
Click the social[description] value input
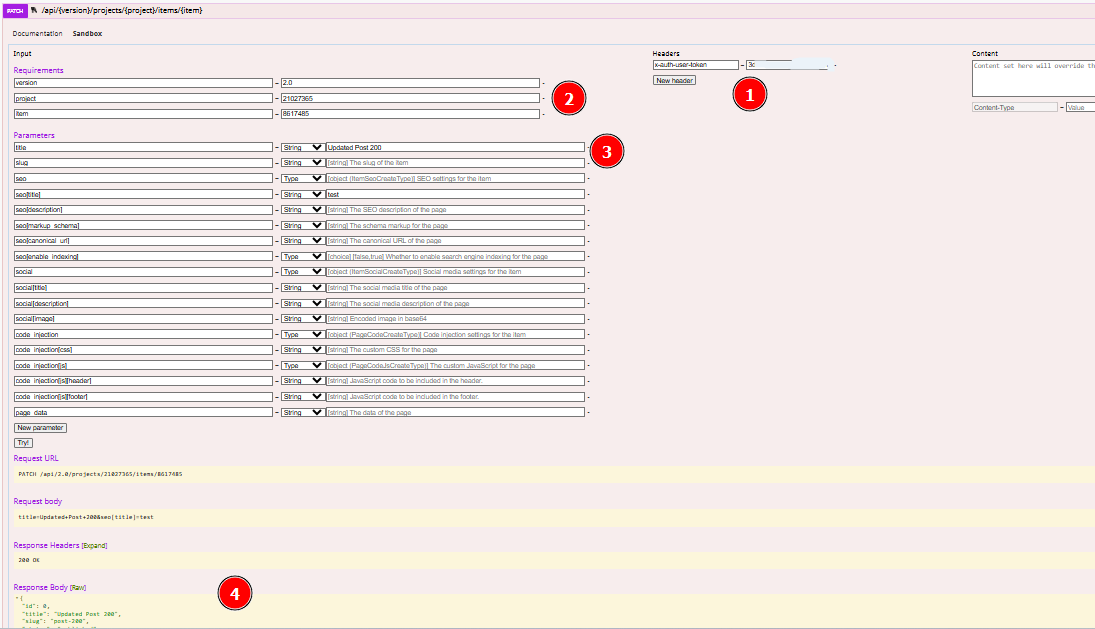pos(455,304)
